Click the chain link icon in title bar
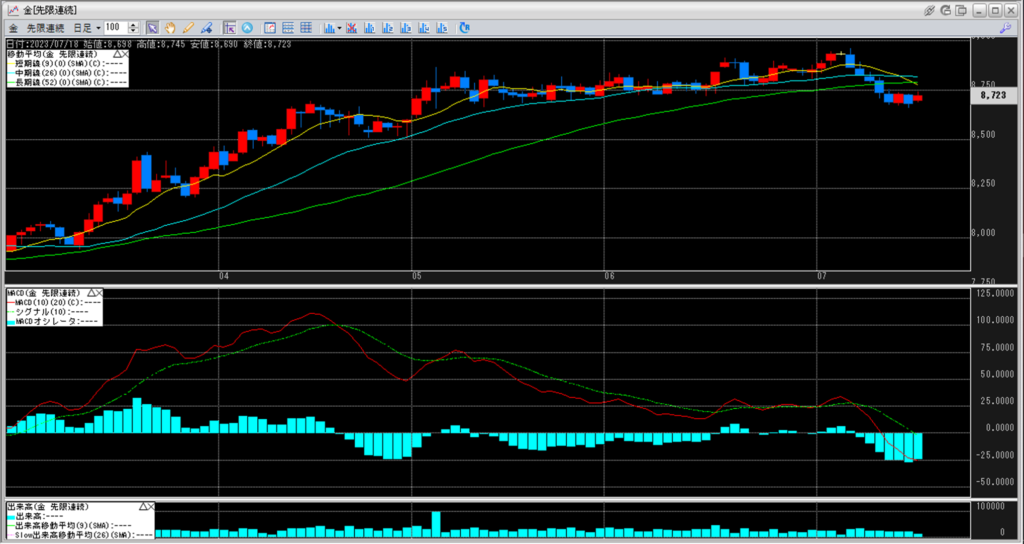Viewport: 1024px width, 544px height. click(930, 9)
